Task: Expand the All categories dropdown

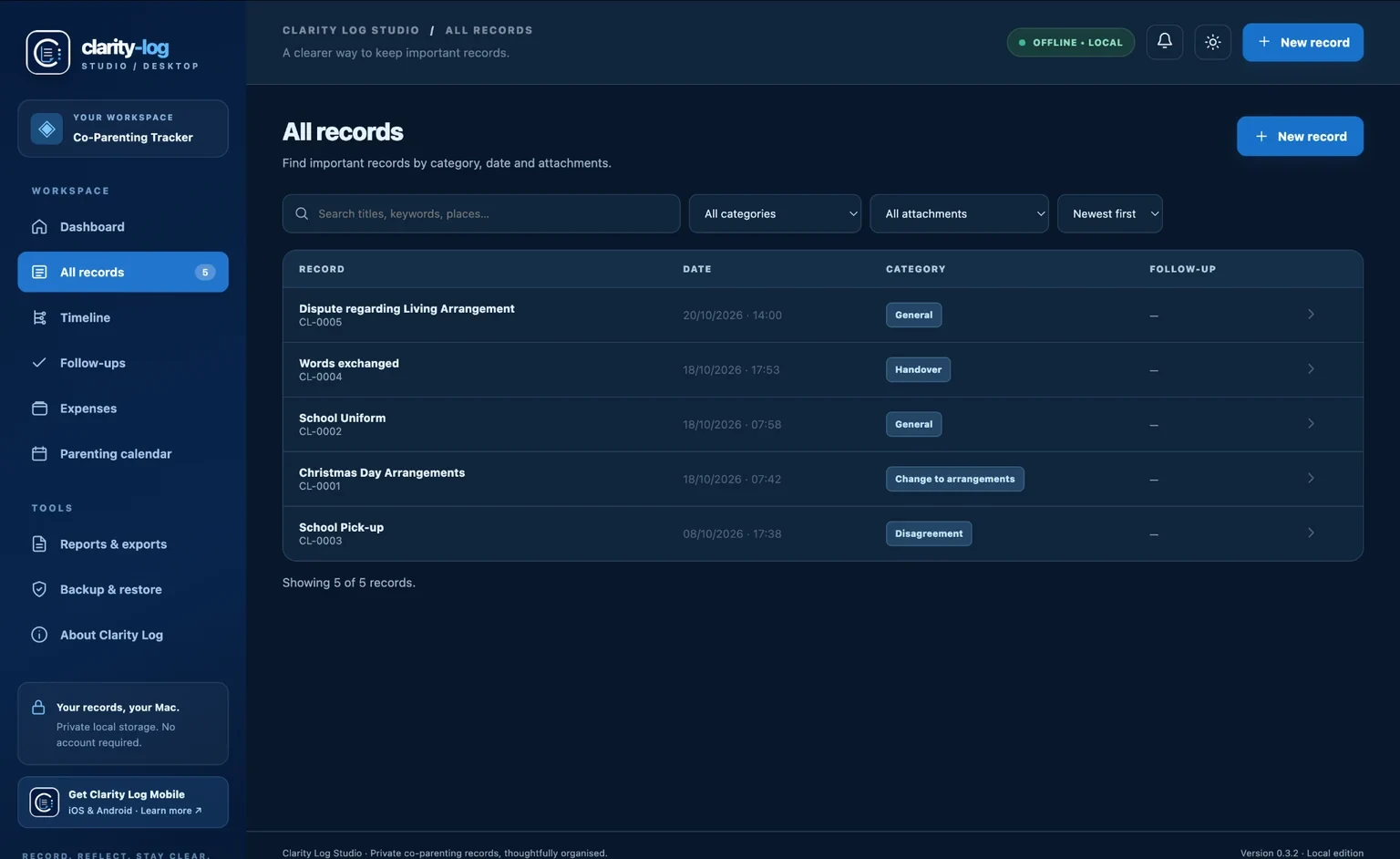Action: (x=775, y=213)
